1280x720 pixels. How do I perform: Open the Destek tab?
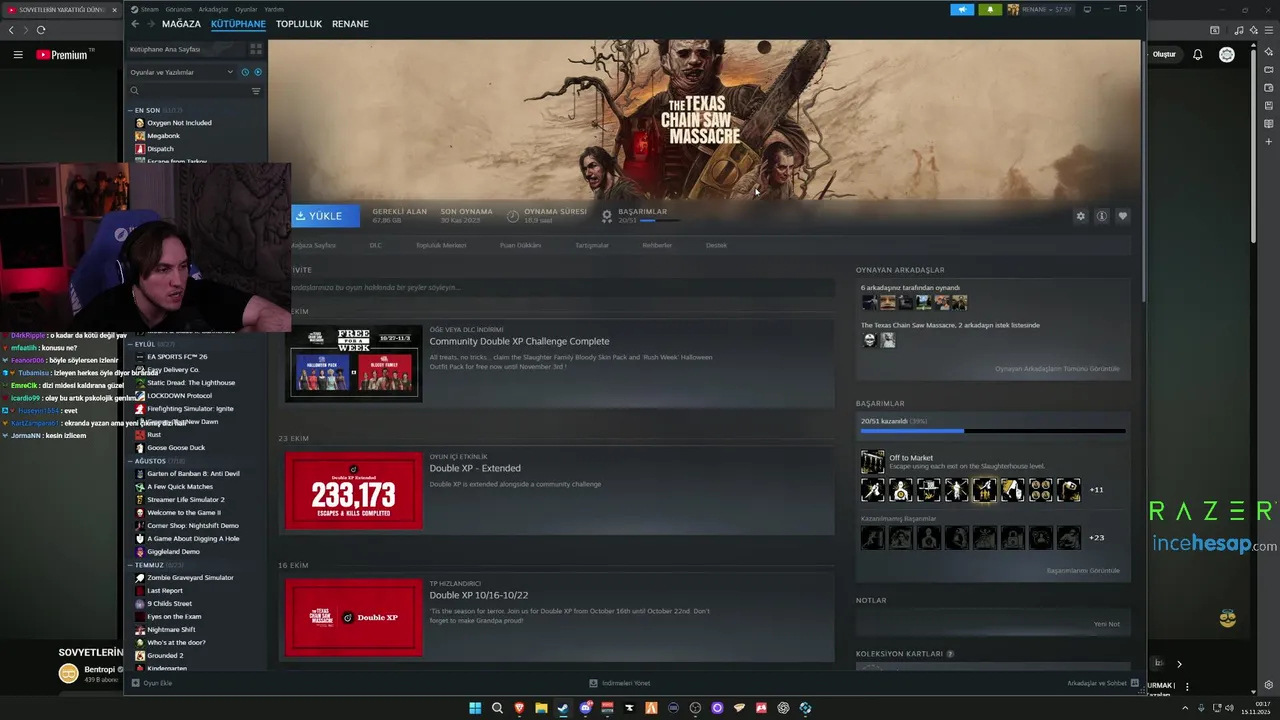click(x=716, y=245)
